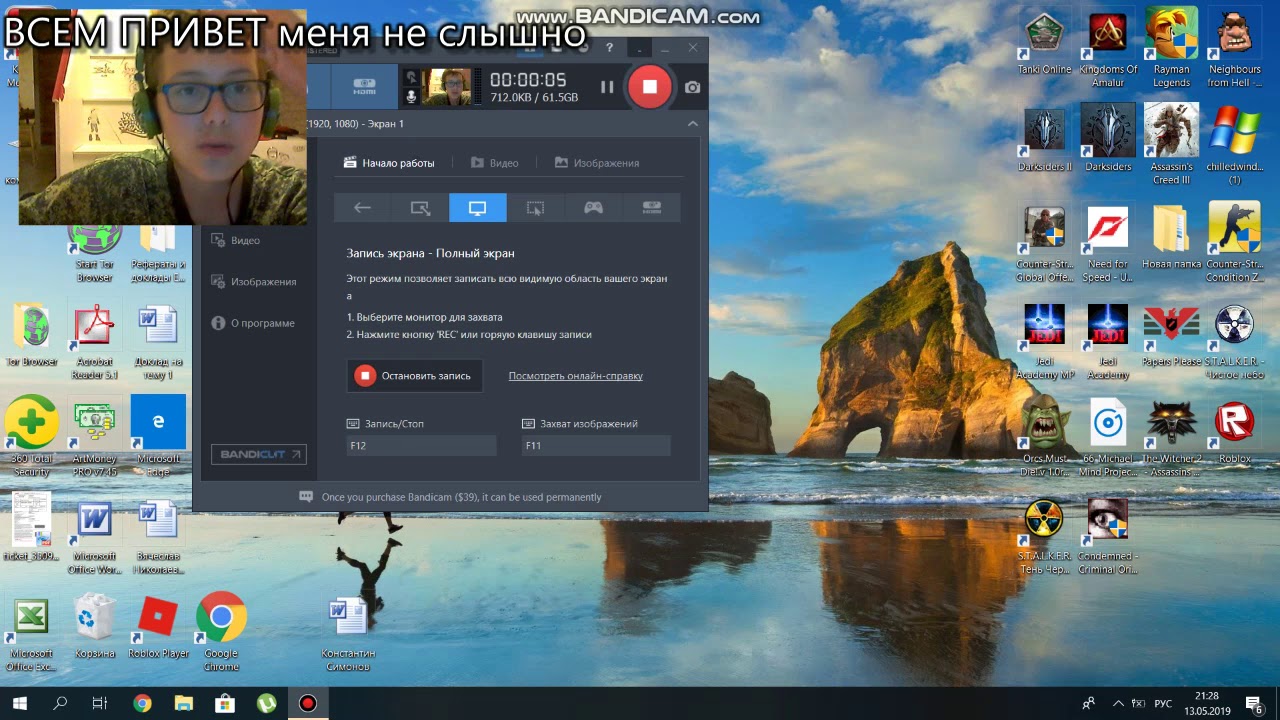
Task: Open the Видео tab
Action: pyautogui.click(x=495, y=163)
